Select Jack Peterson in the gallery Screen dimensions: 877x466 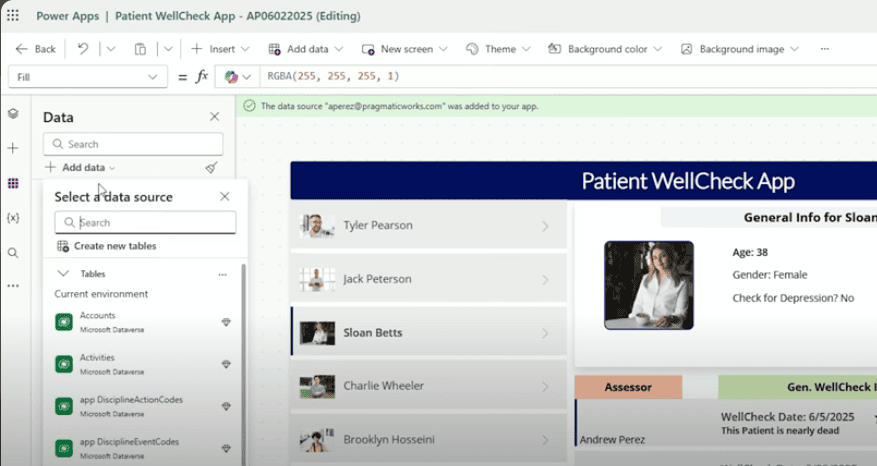tap(428, 279)
